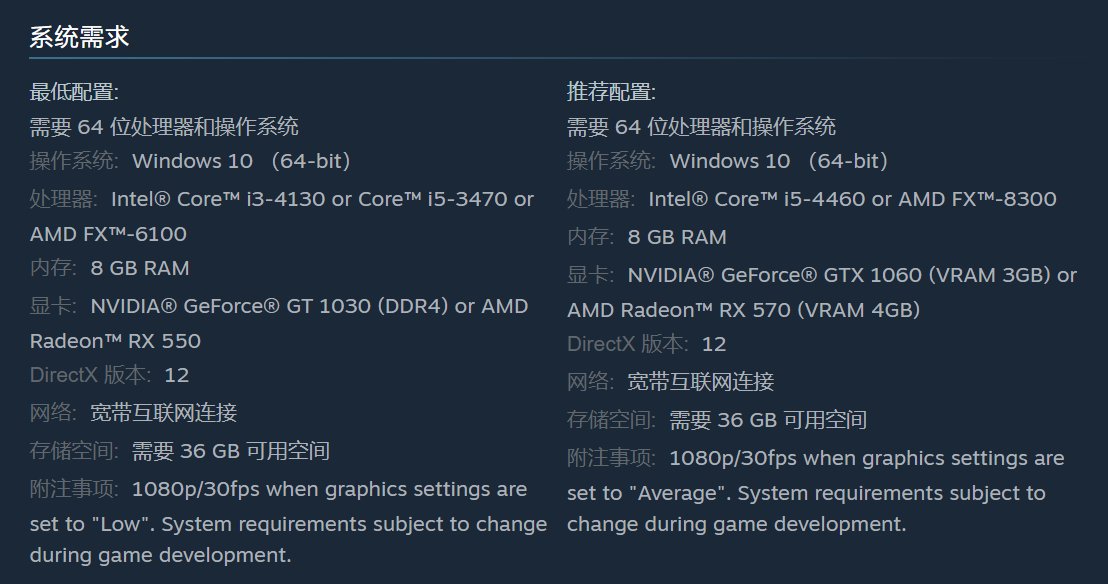Click the 推荐配置 heading
The image size is (1108, 584).
click(x=611, y=93)
